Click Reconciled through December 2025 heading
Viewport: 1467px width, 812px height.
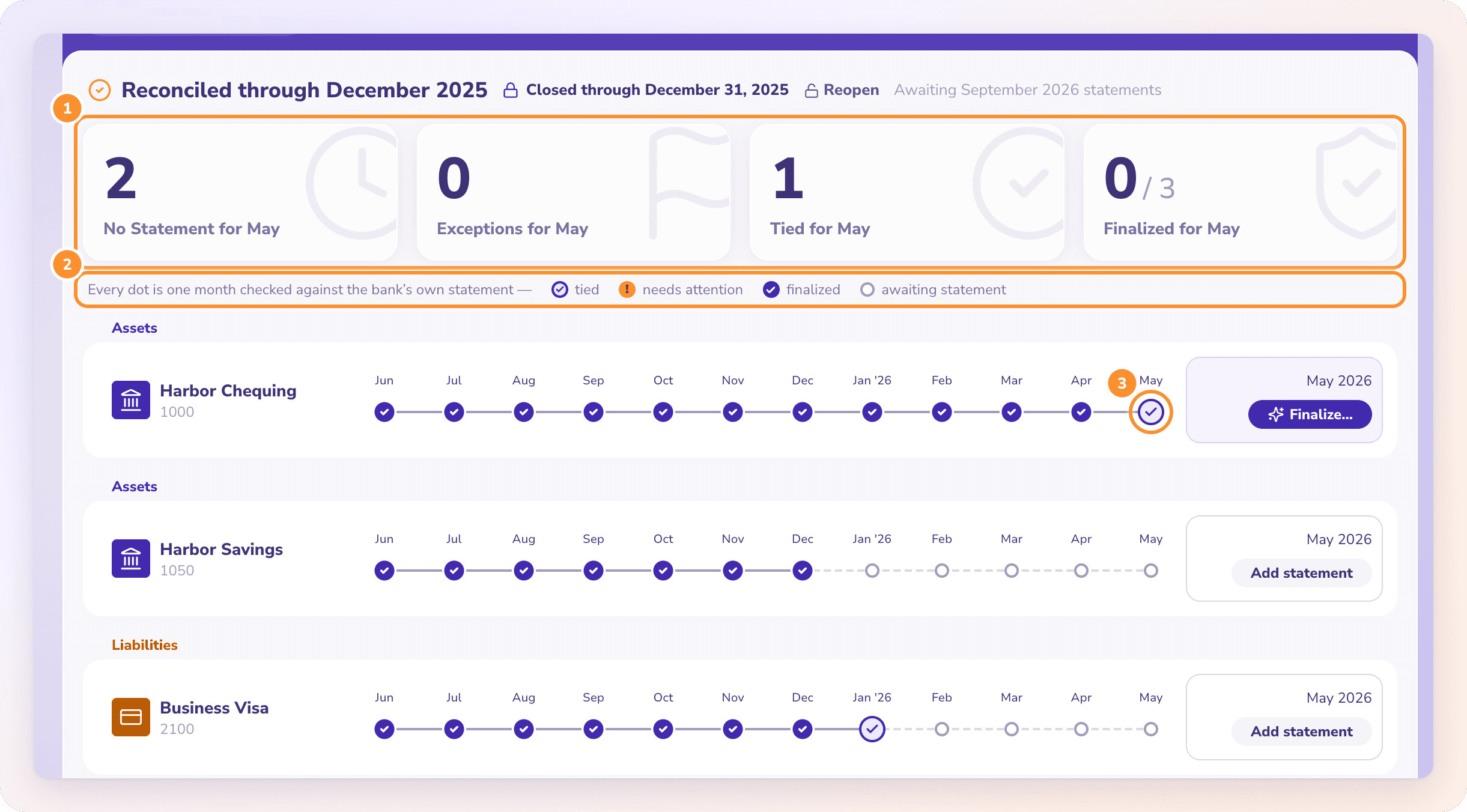(x=304, y=90)
